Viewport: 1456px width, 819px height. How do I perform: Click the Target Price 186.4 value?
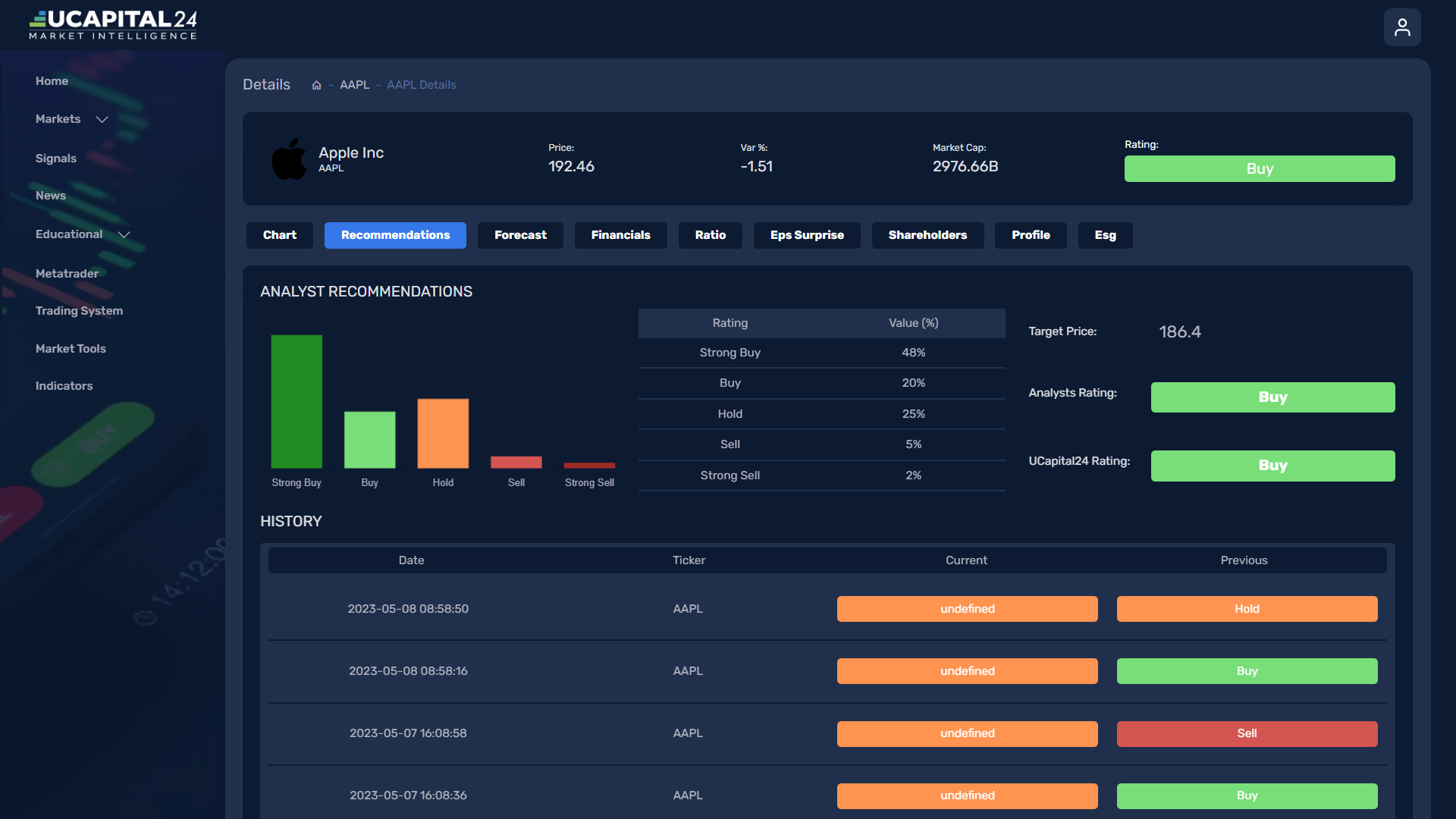1180,332
